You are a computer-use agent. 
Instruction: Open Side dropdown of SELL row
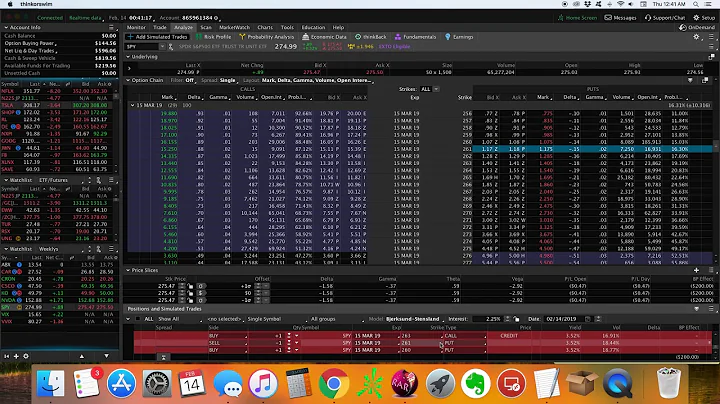pos(228,343)
